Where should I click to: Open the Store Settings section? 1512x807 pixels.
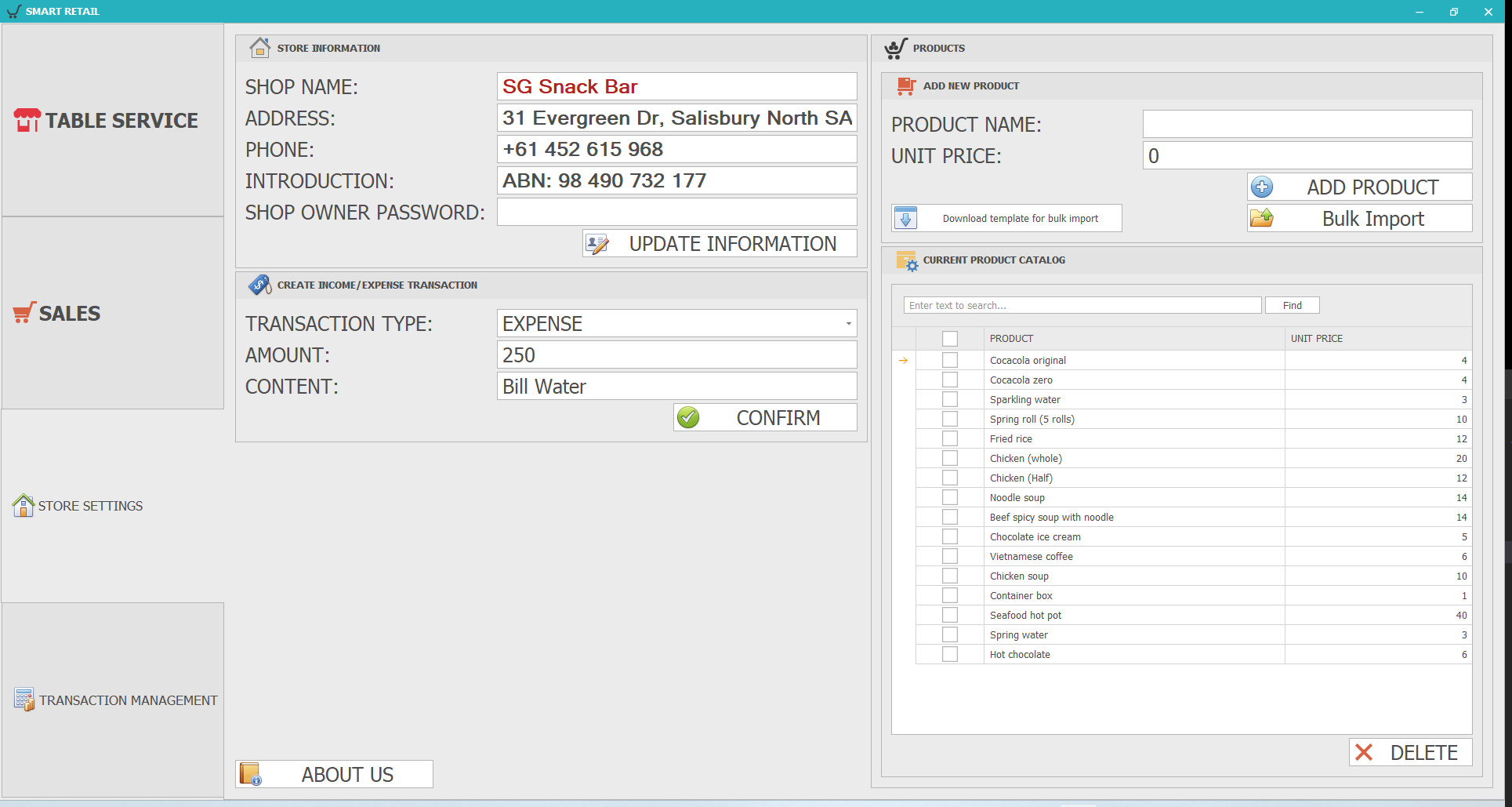77,506
